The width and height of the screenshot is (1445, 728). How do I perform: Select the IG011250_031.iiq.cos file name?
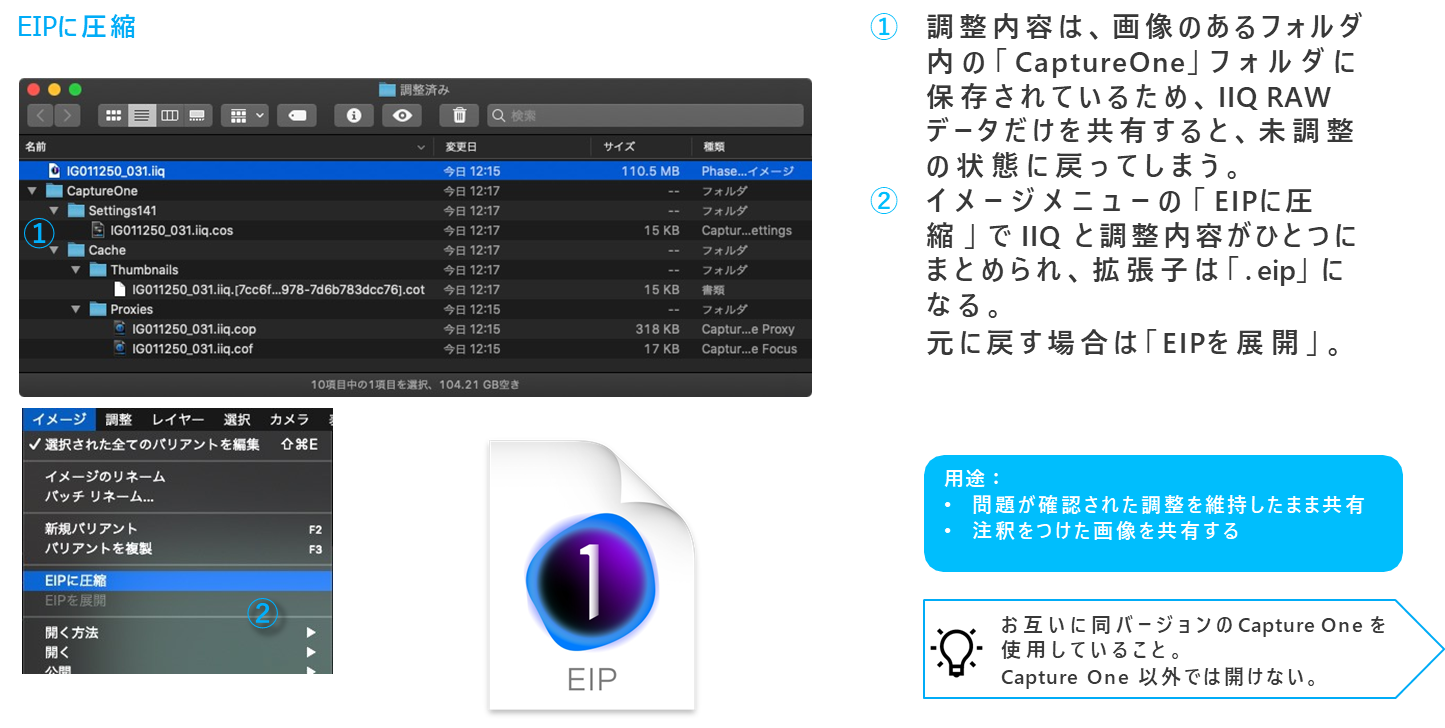click(172, 230)
